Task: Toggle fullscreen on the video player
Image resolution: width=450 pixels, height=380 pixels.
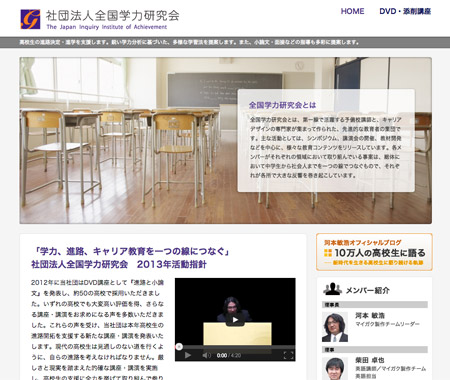Action: (x=288, y=355)
